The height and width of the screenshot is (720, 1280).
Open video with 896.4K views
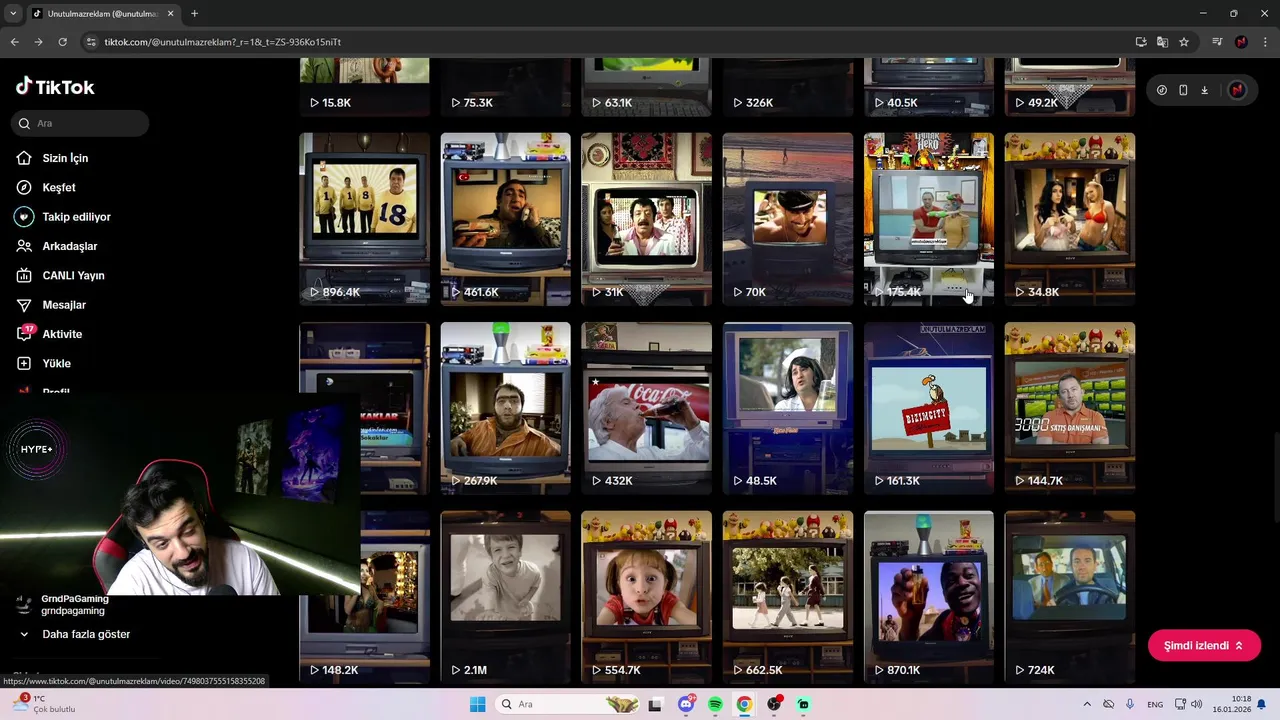click(x=364, y=219)
